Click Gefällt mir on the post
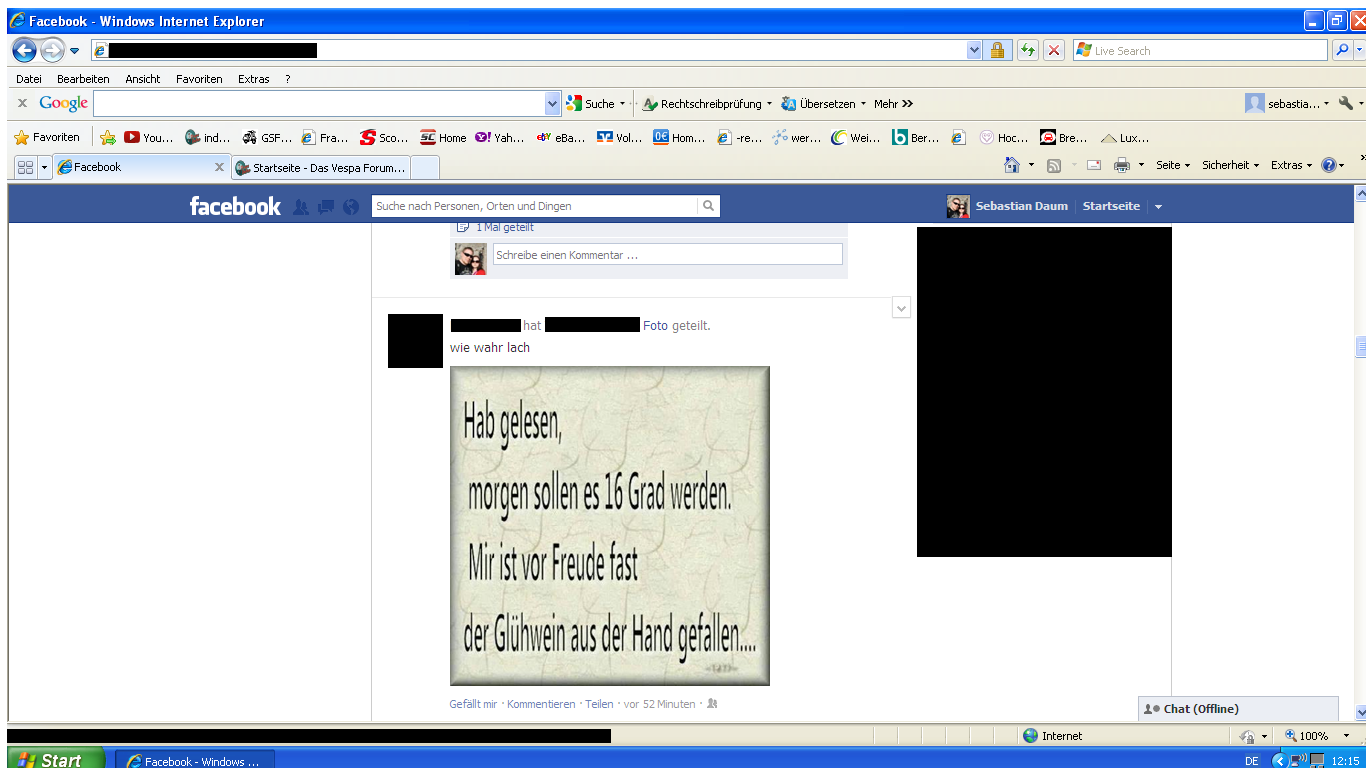Image resolution: width=1366 pixels, height=768 pixels. [473, 704]
